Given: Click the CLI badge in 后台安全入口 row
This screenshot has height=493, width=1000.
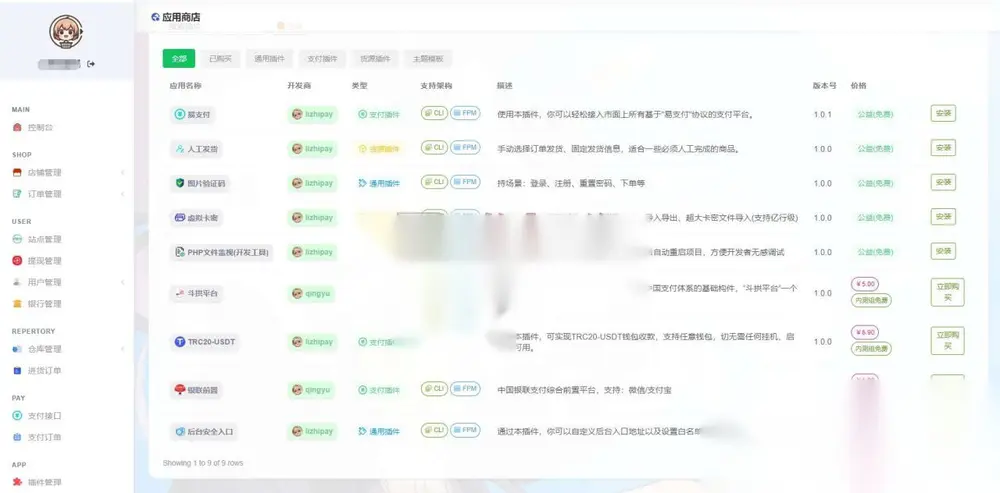Looking at the screenshot, I should click(434, 430).
